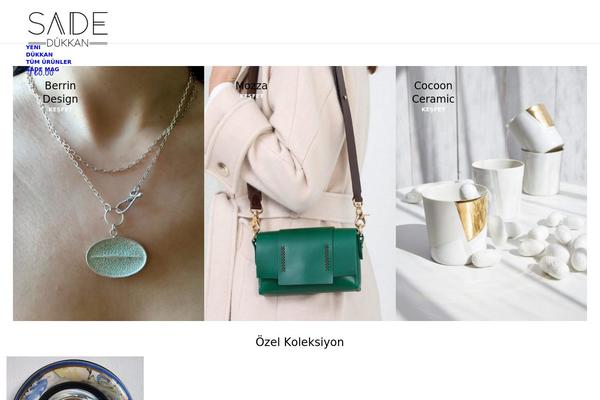Screen dimensions: 600x400
Task: Select the Mozza brand title
Action: (251, 85)
